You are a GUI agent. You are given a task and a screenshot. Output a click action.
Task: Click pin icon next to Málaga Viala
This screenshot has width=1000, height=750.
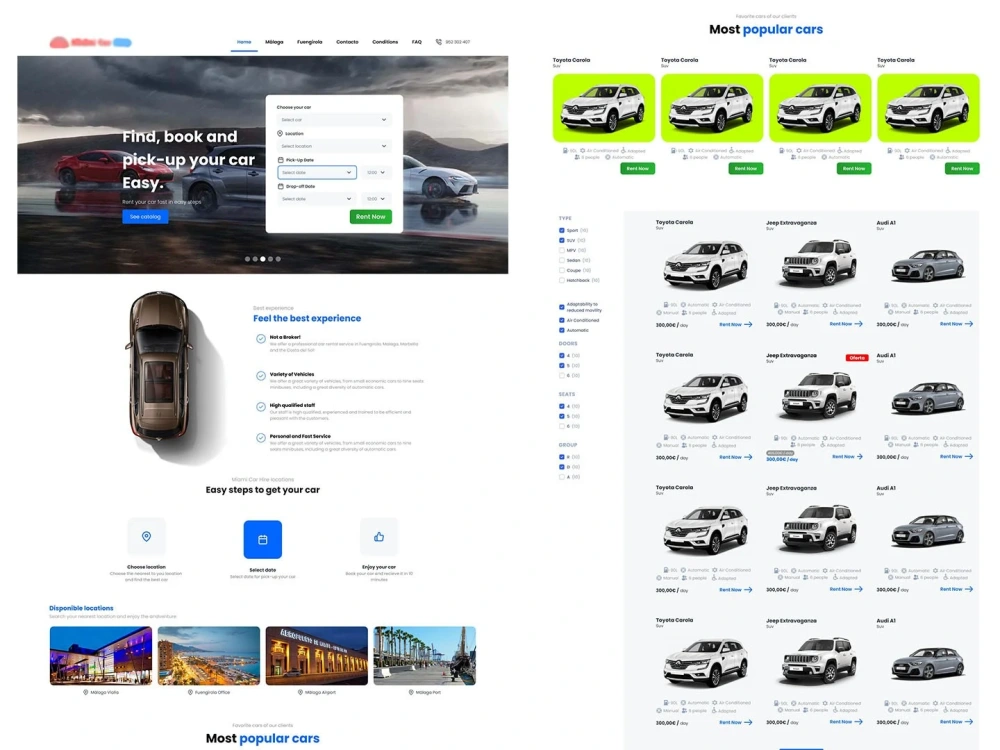85,692
